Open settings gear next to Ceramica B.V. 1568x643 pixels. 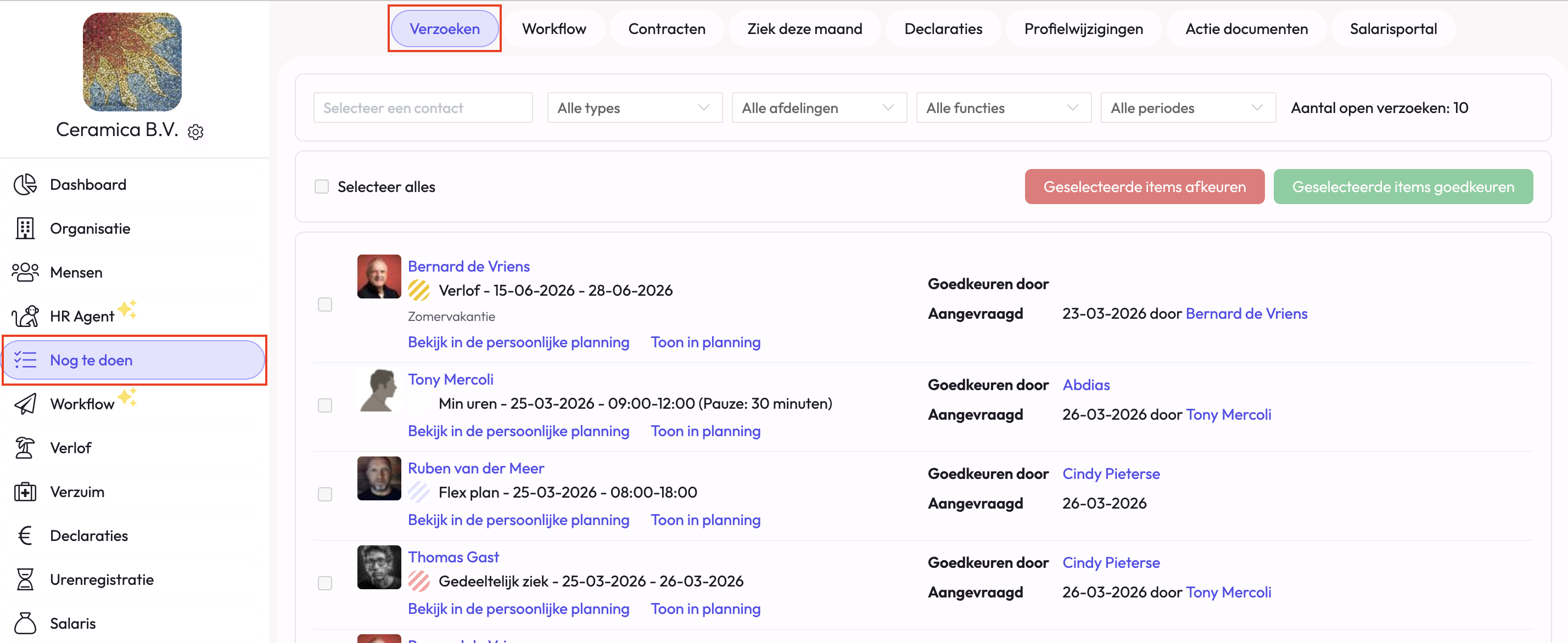tap(195, 132)
